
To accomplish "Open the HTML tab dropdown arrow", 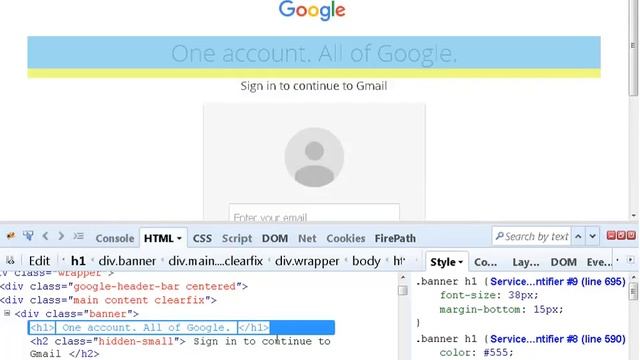I will point(179,239).
